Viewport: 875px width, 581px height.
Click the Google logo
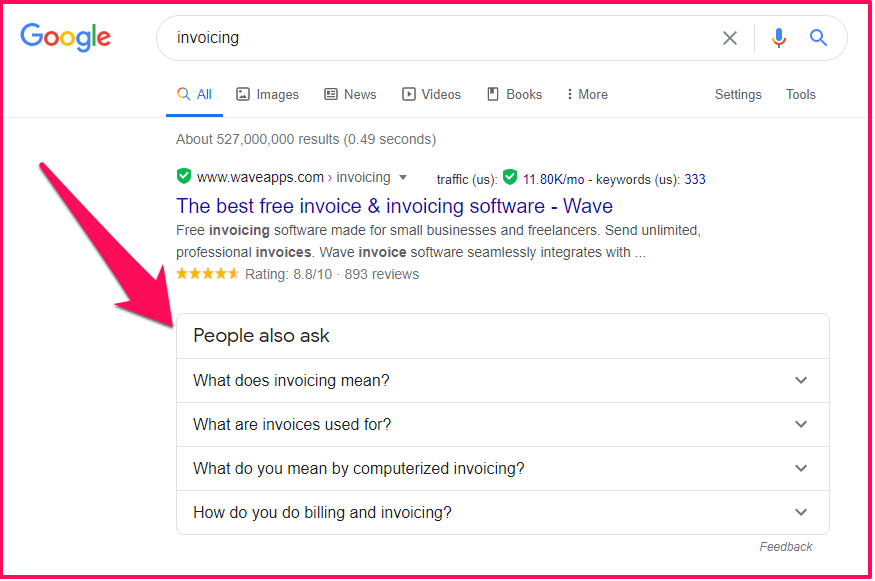[x=66, y=38]
